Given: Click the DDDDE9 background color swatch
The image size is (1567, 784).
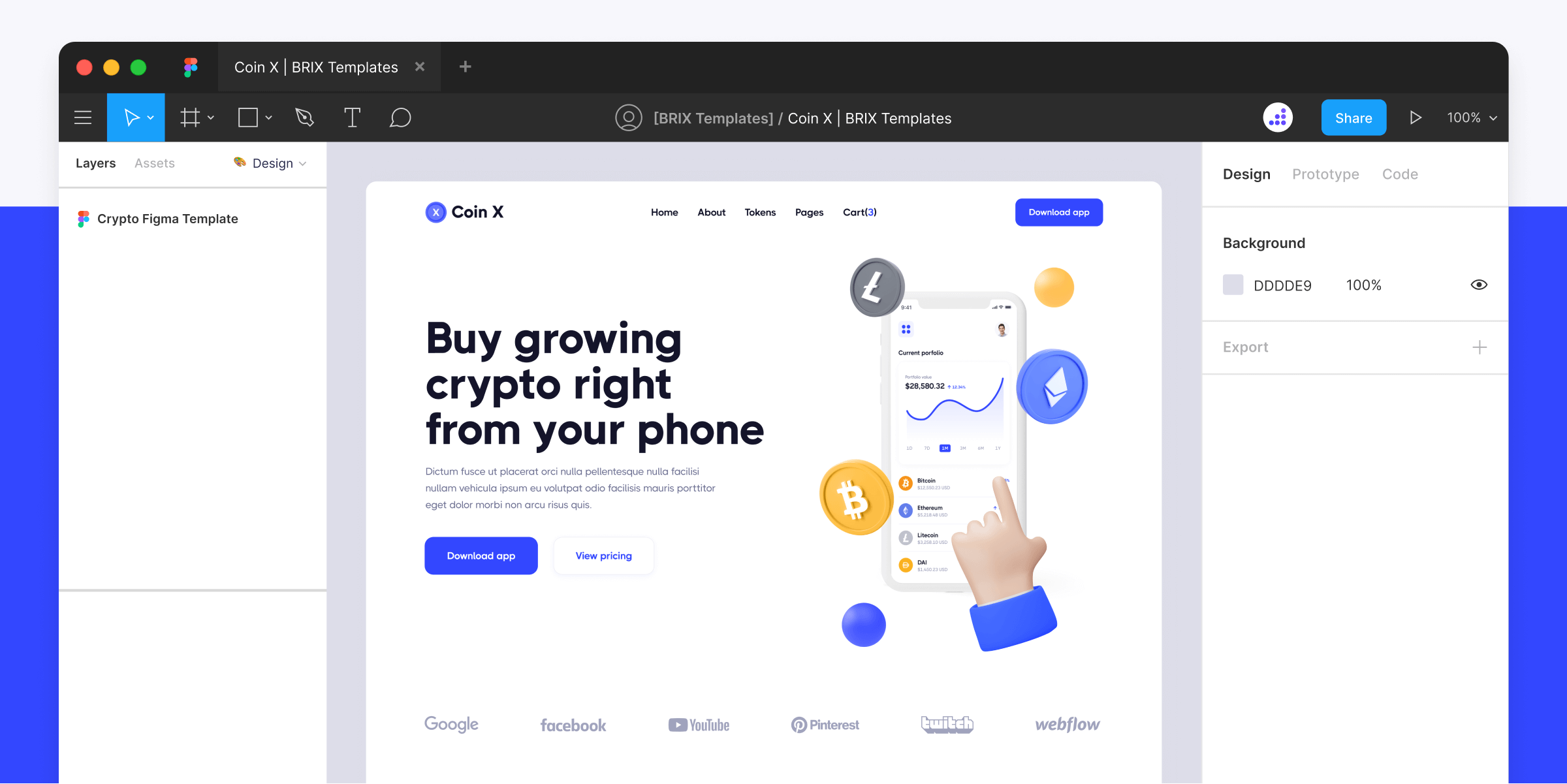Looking at the screenshot, I should tap(1232, 284).
